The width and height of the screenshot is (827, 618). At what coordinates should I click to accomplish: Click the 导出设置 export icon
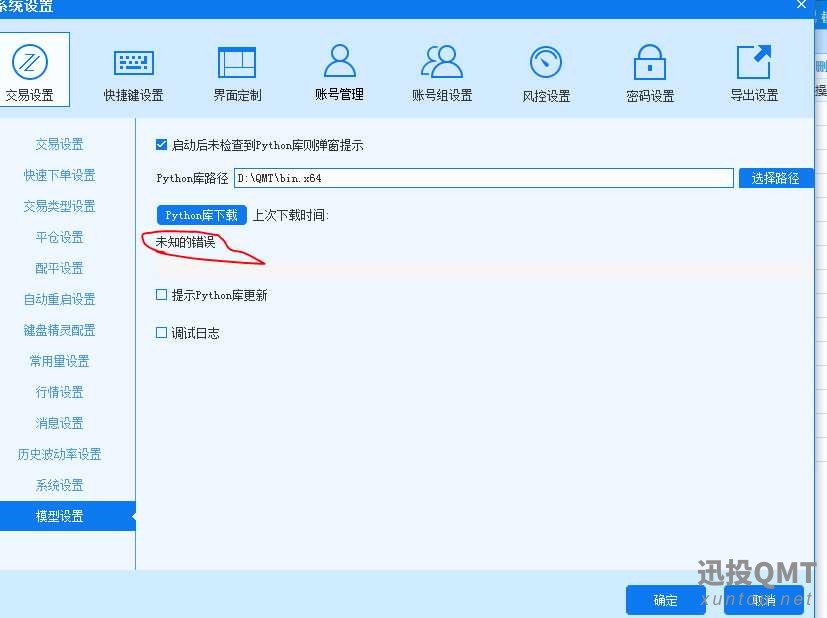(x=754, y=62)
